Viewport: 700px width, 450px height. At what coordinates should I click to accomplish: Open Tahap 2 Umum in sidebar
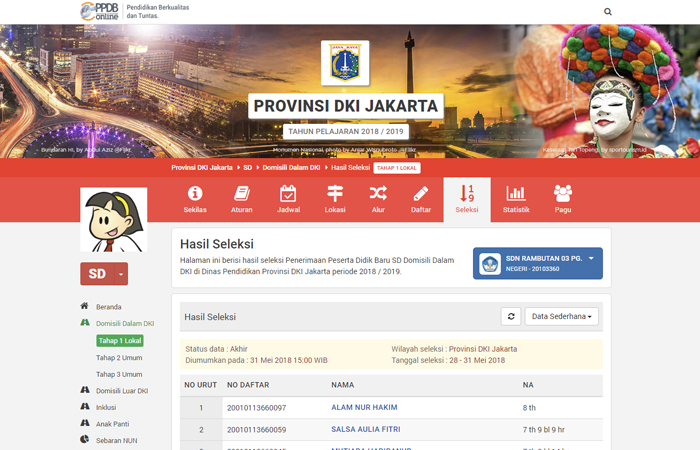pyautogui.click(x=117, y=357)
